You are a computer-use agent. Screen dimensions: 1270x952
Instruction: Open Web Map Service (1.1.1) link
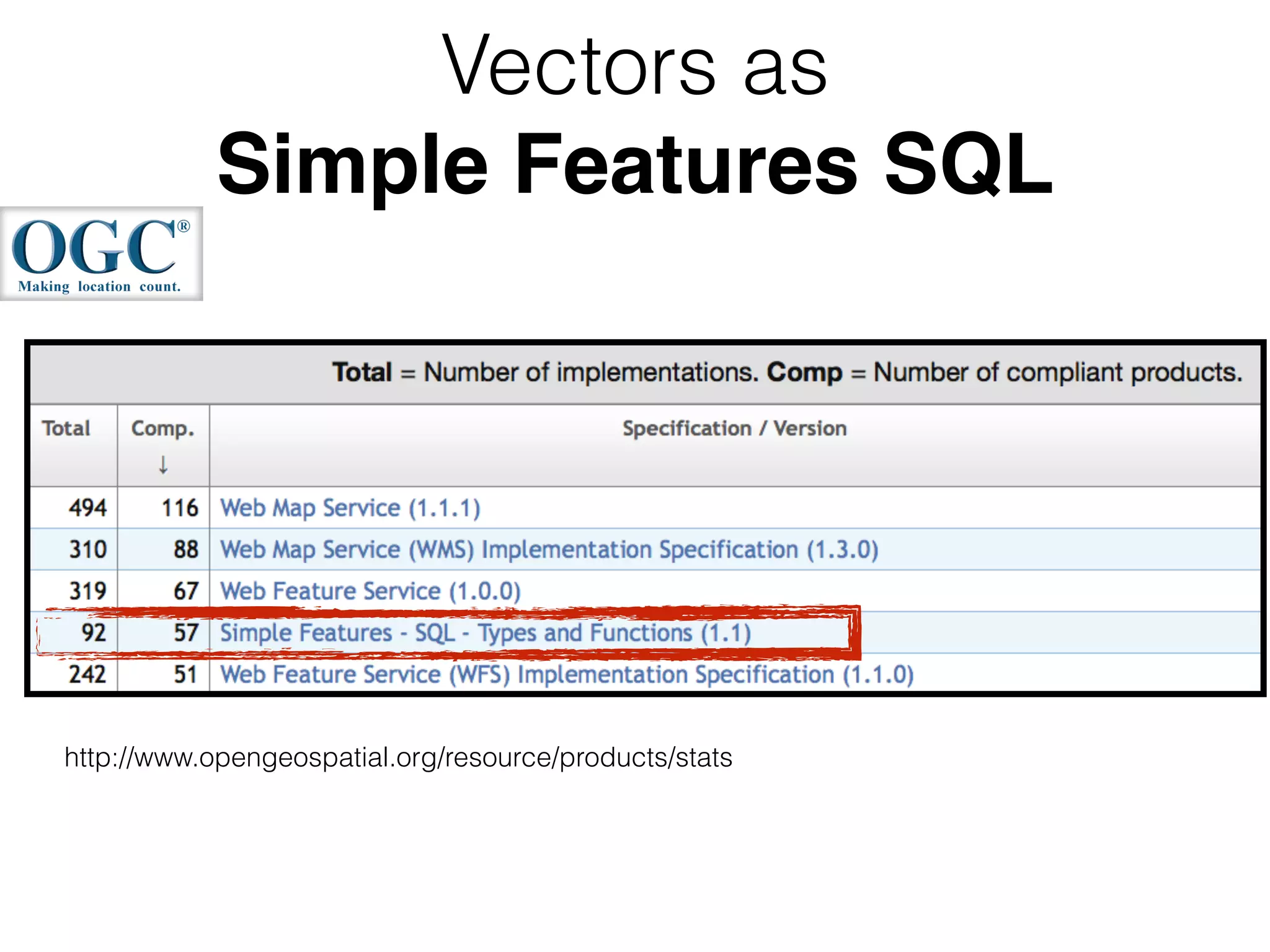coord(350,508)
